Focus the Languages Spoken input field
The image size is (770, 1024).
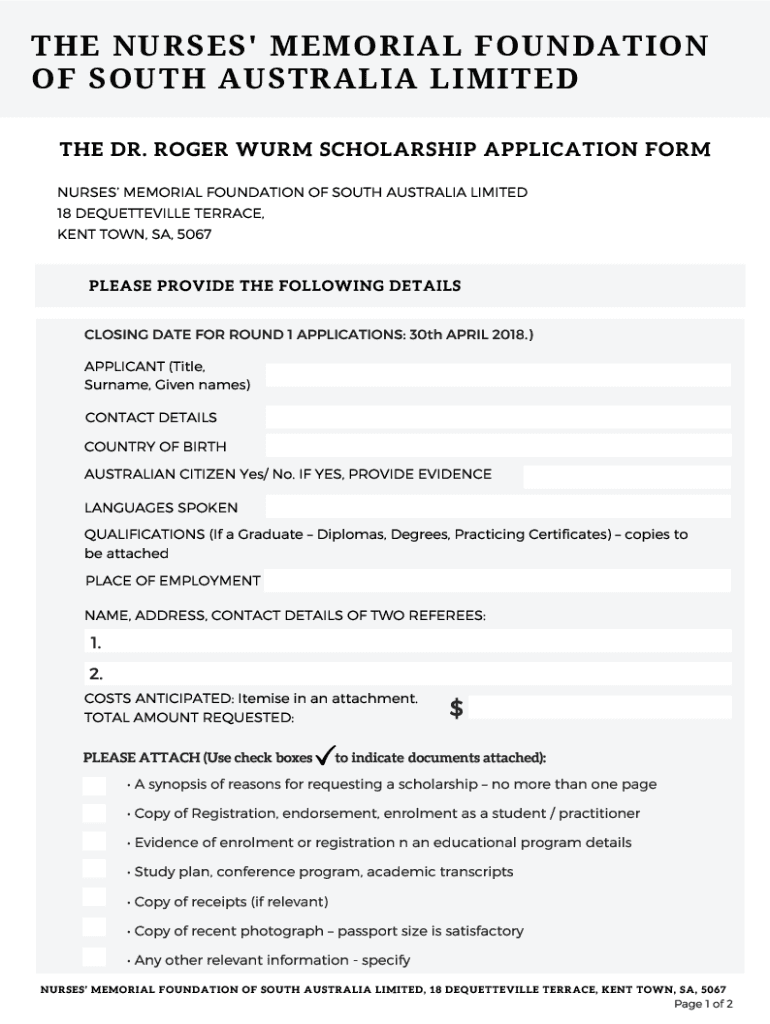click(498, 507)
